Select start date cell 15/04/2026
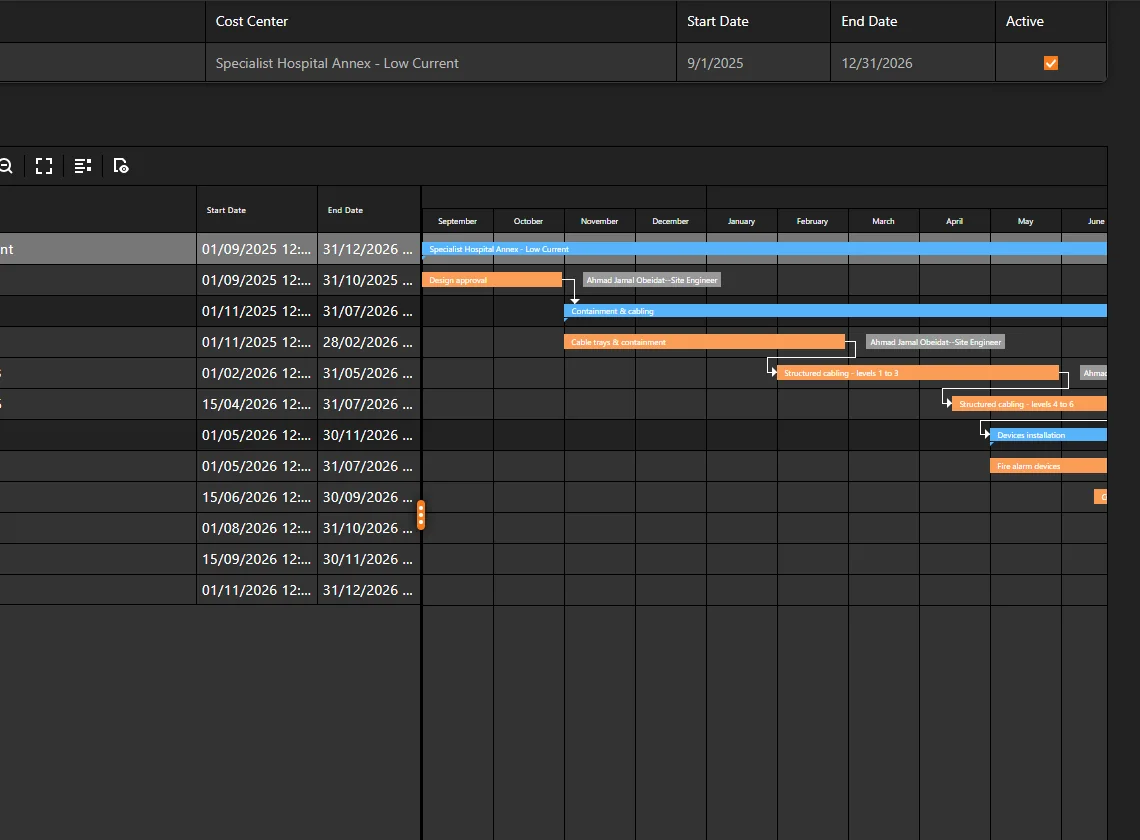The height and width of the screenshot is (840, 1140). [x=257, y=404]
